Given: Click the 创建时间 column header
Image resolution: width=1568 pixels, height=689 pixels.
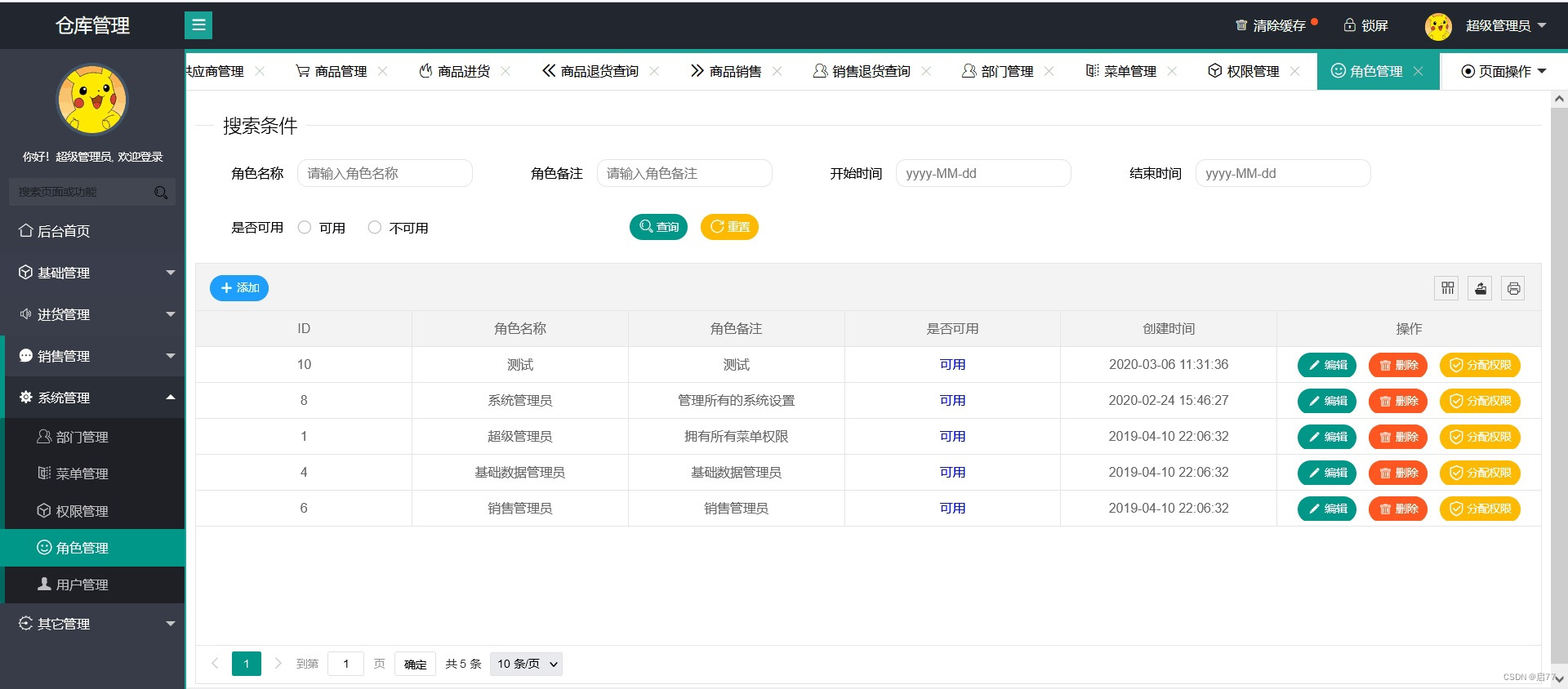Looking at the screenshot, I should pyautogui.click(x=1169, y=329).
